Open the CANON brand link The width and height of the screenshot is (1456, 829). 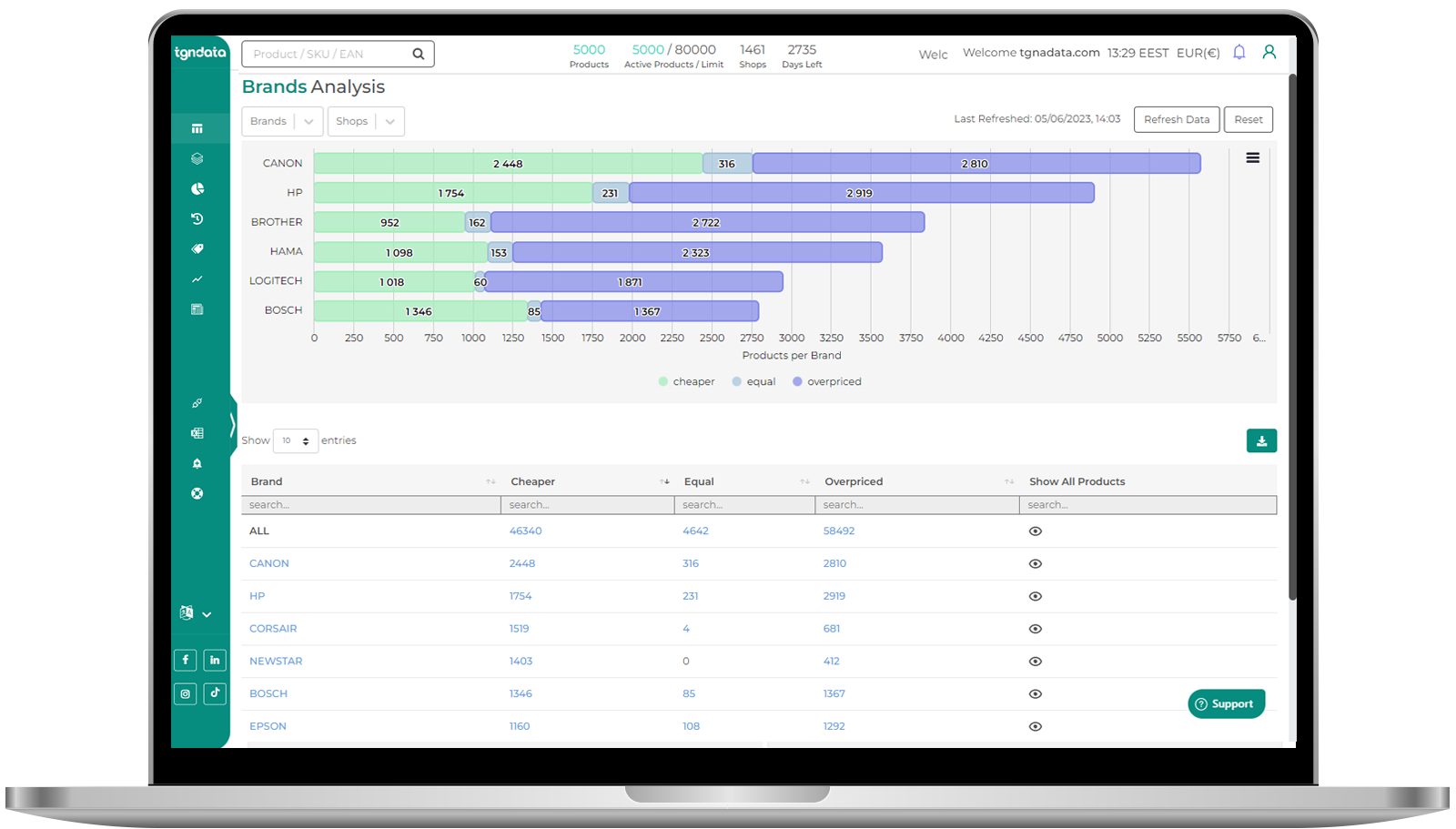pos(269,563)
